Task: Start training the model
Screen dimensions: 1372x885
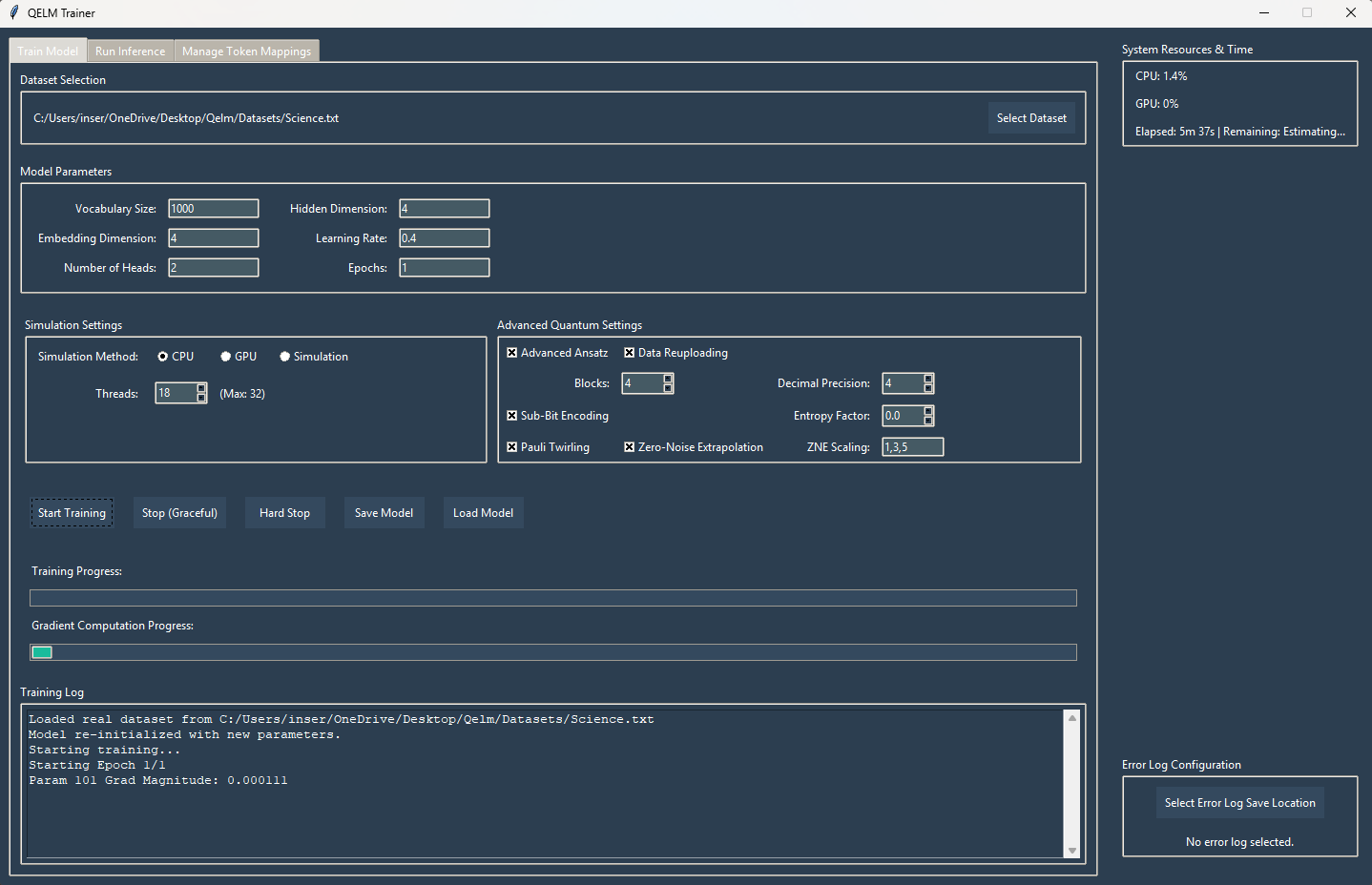Action: (x=72, y=512)
